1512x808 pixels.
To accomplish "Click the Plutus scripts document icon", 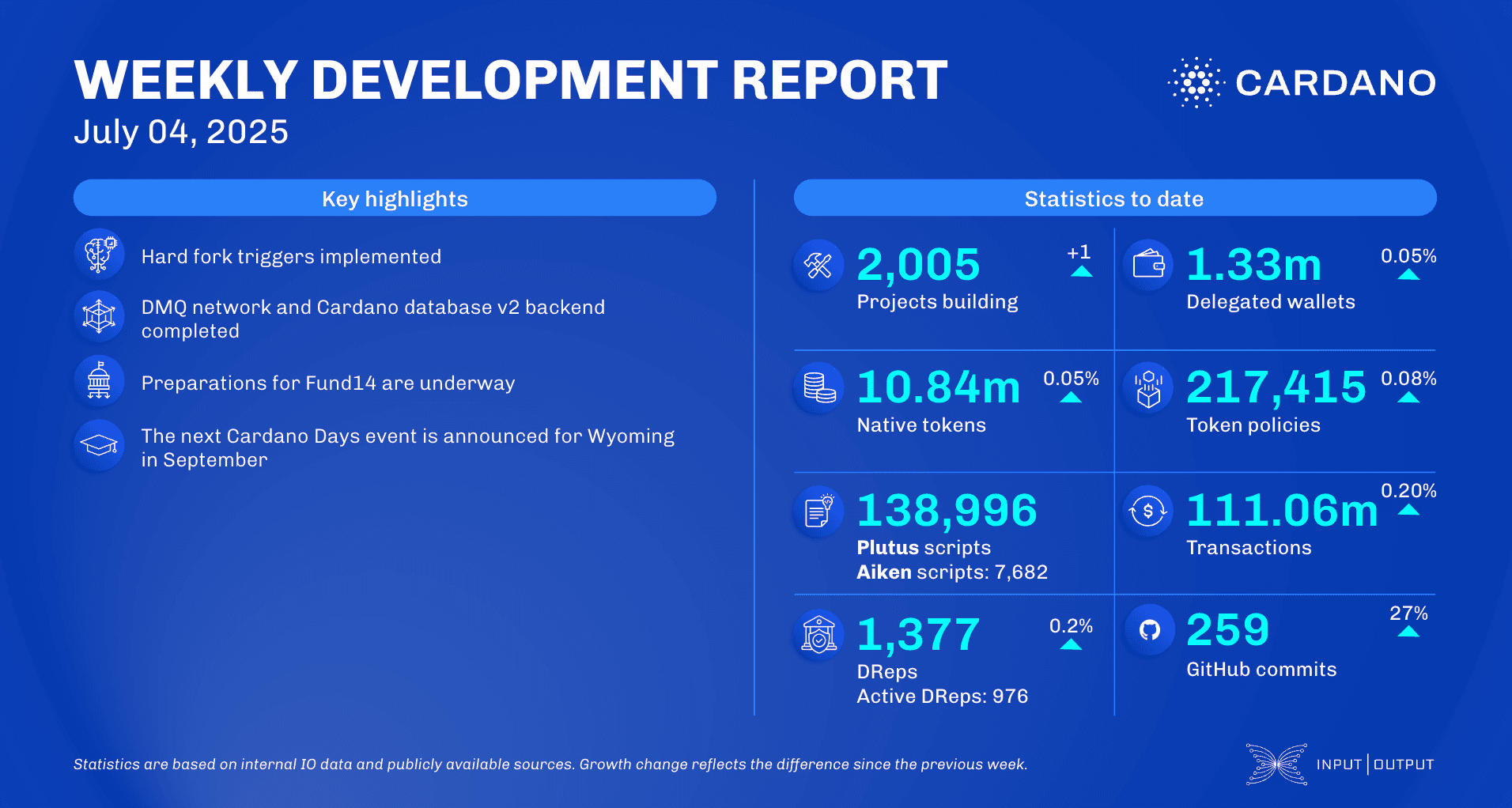I will pyautogui.click(x=818, y=512).
